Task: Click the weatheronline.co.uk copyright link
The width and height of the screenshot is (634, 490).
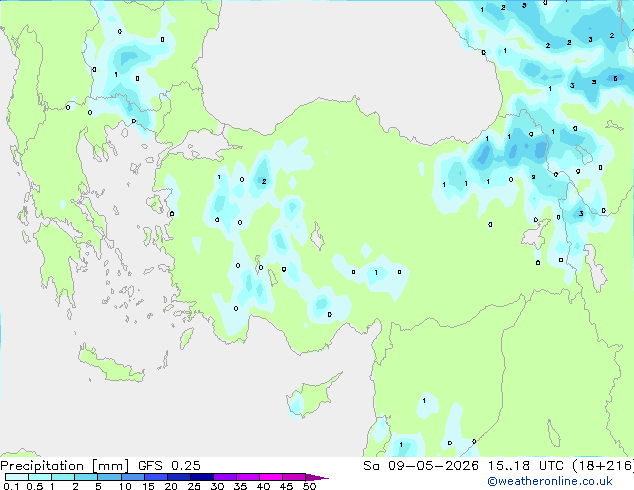Action: [x=550, y=481]
